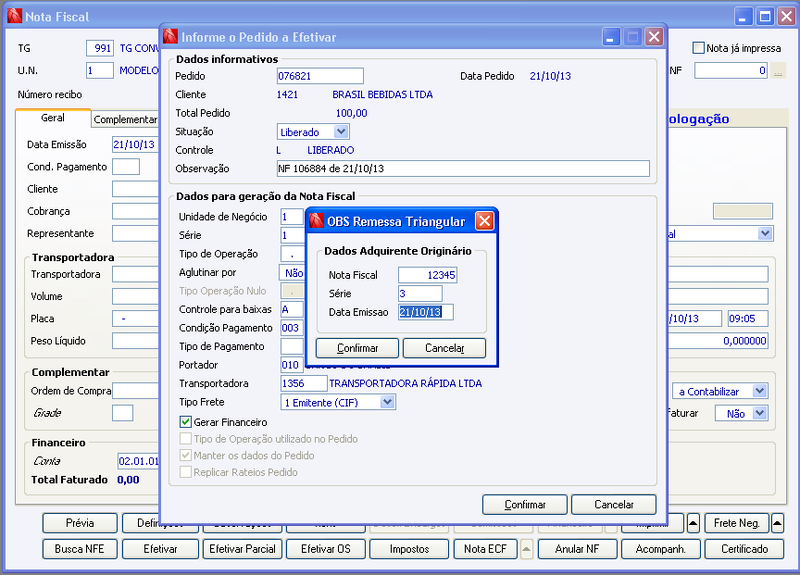The image size is (800, 575).
Task: Click the Cond. Pagamento field in Nota Fiscal
Action: click(x=126, y=167)
